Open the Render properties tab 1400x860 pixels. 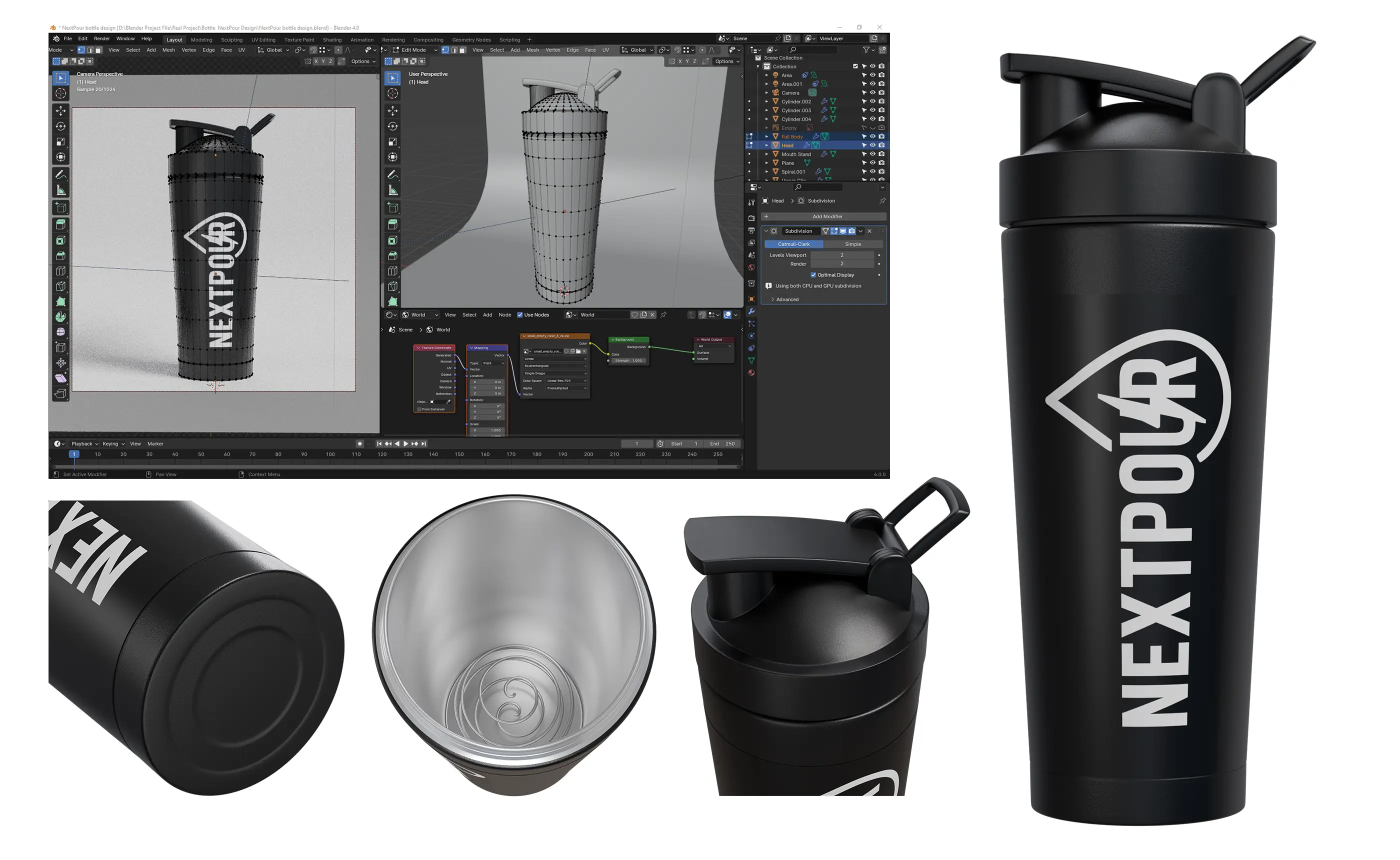(x=751, y=218)
